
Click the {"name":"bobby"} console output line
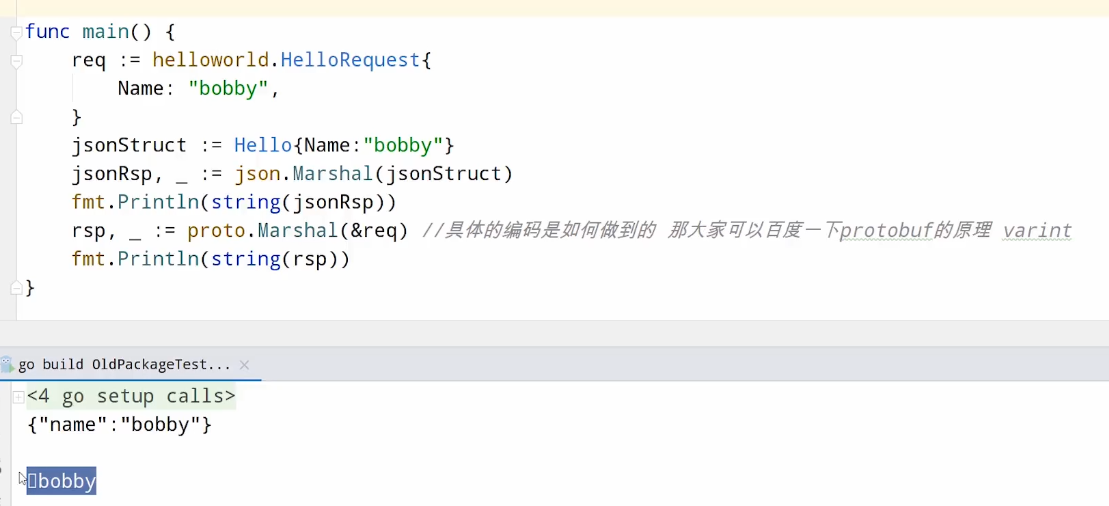tap(120, 425)
